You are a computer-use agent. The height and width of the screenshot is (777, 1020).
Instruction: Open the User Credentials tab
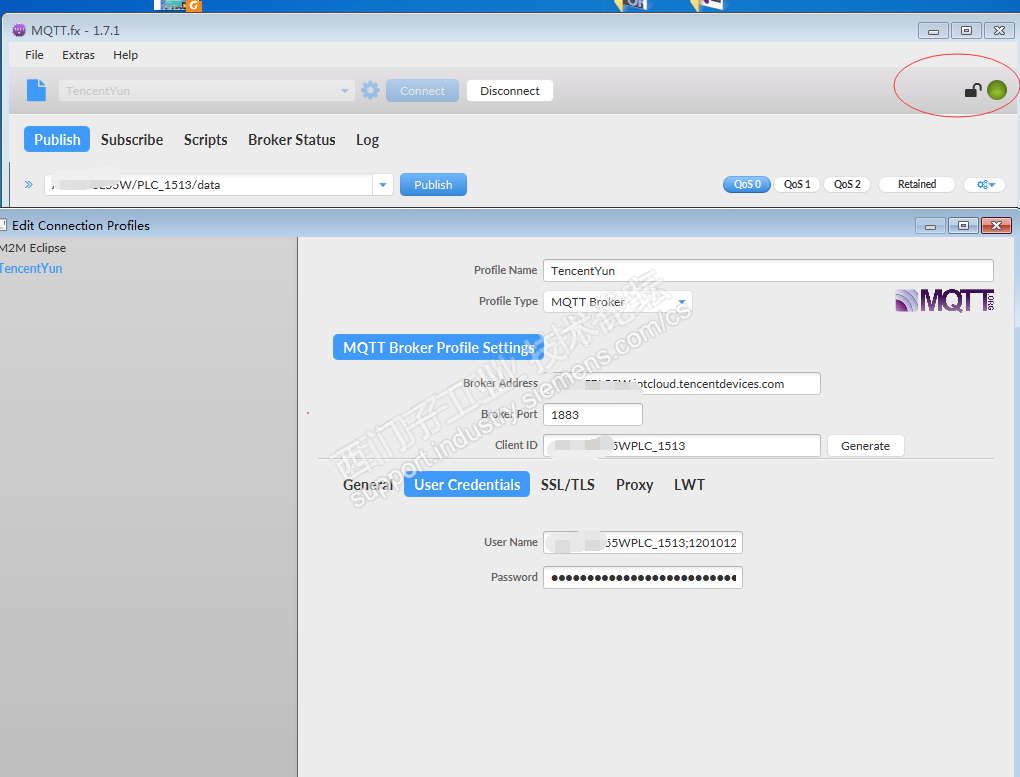[x=467, y=485]
